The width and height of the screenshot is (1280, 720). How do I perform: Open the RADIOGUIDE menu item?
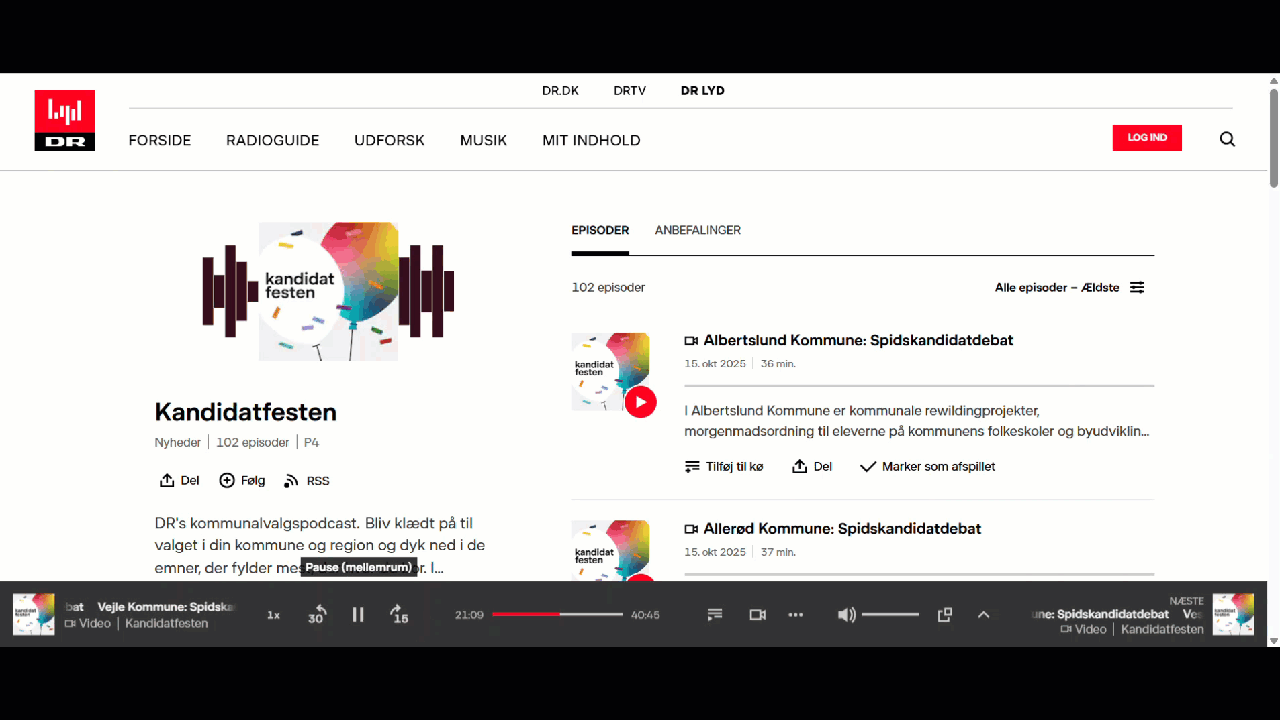click(272, 140)
